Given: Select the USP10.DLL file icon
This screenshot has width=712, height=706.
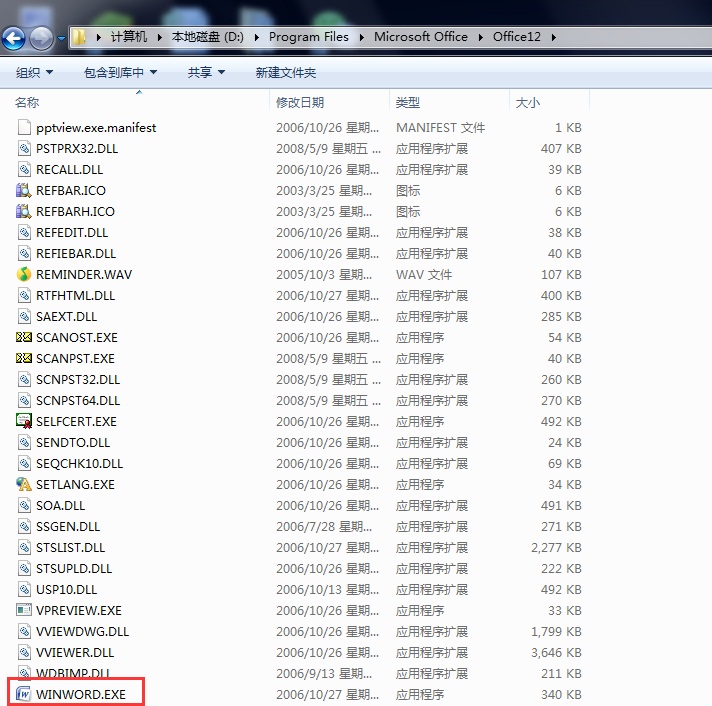Looking at the screenshot, I should (x=24, y=589).
